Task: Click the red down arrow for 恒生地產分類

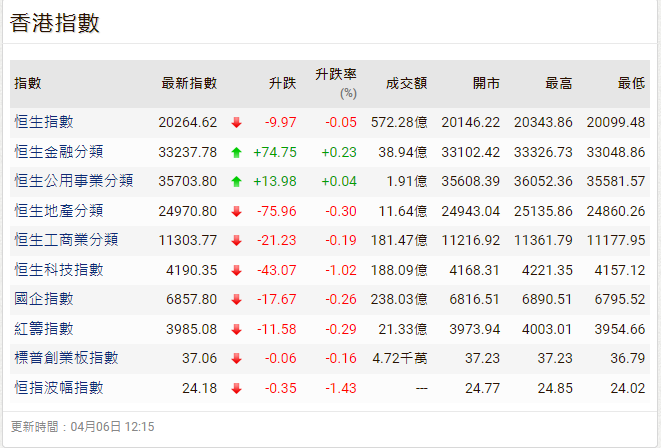Action: (236, 211)
